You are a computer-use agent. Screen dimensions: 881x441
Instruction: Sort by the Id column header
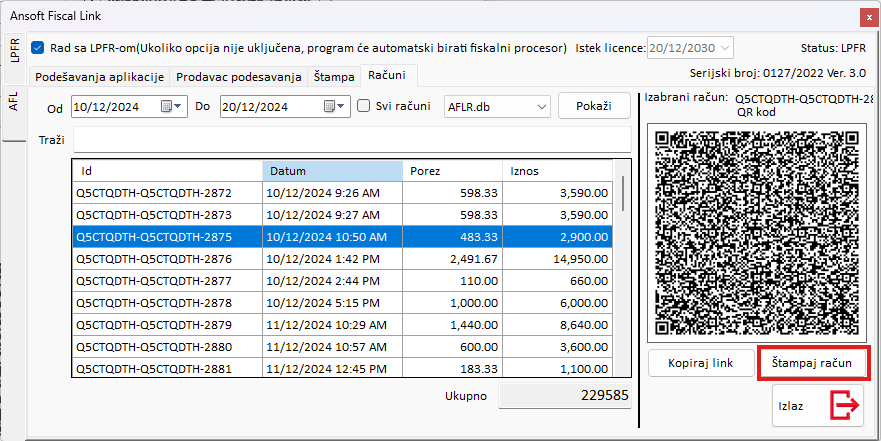[167, 171]
